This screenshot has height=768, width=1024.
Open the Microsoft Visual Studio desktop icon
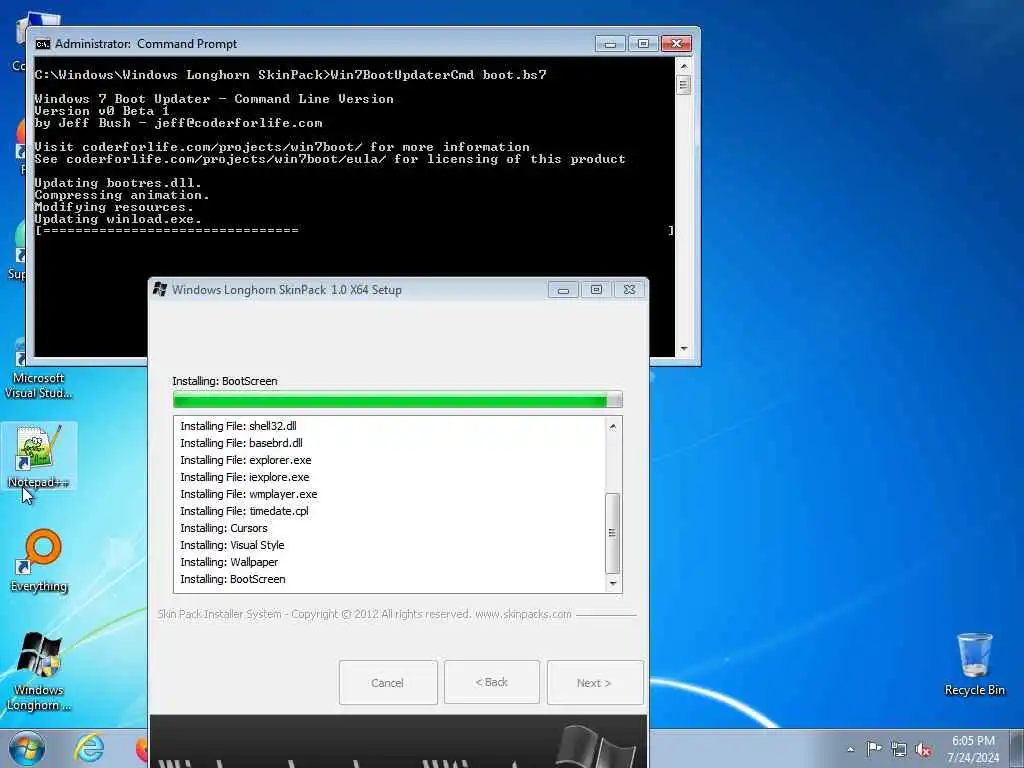pyautogui.click(x=39, y=369)
